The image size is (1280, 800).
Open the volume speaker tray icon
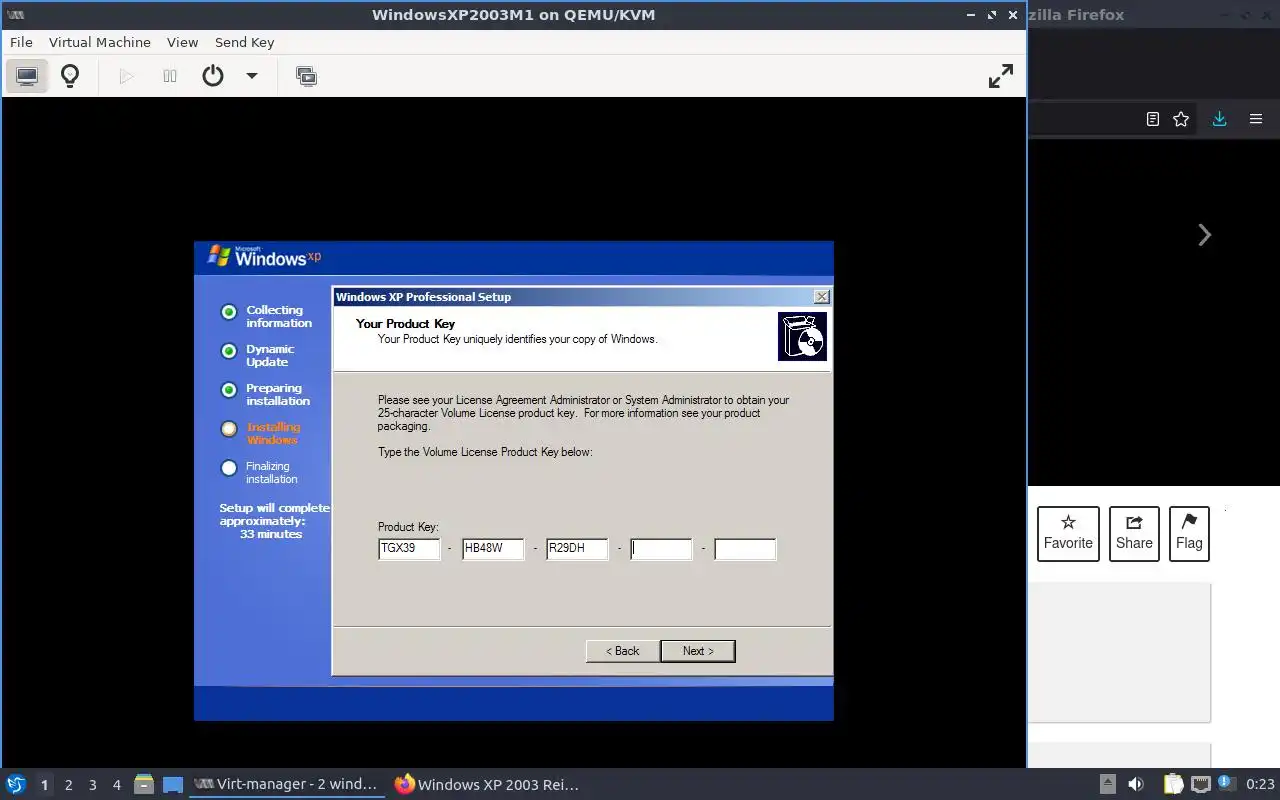(x=1136, y=784)
